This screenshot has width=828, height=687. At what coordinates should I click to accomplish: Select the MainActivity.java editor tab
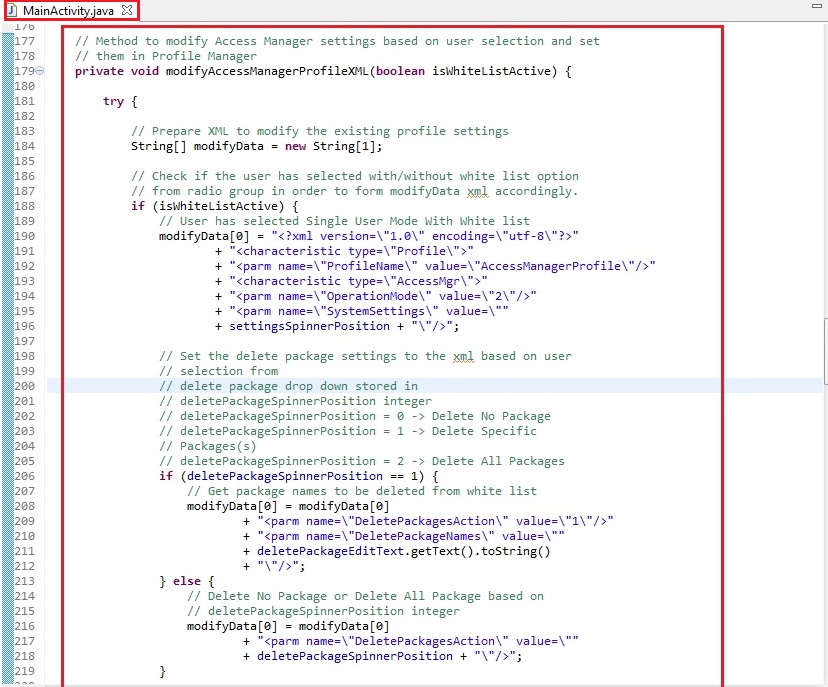tap(70, 9)
